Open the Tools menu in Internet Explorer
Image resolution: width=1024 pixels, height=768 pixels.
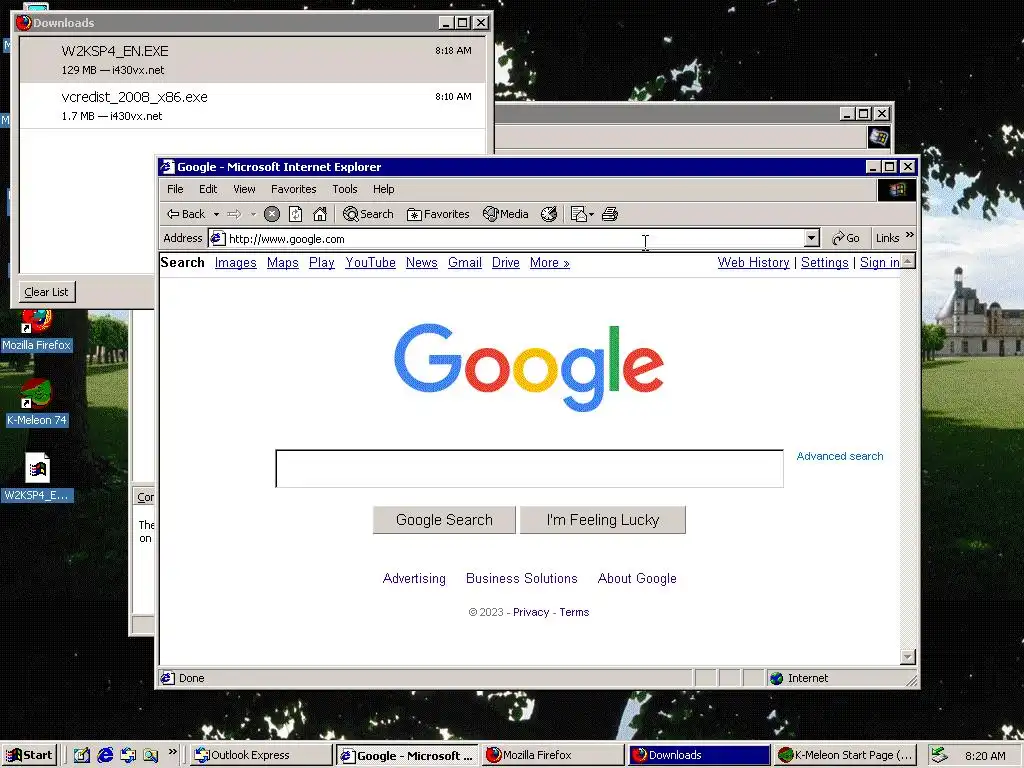(345, 189)
